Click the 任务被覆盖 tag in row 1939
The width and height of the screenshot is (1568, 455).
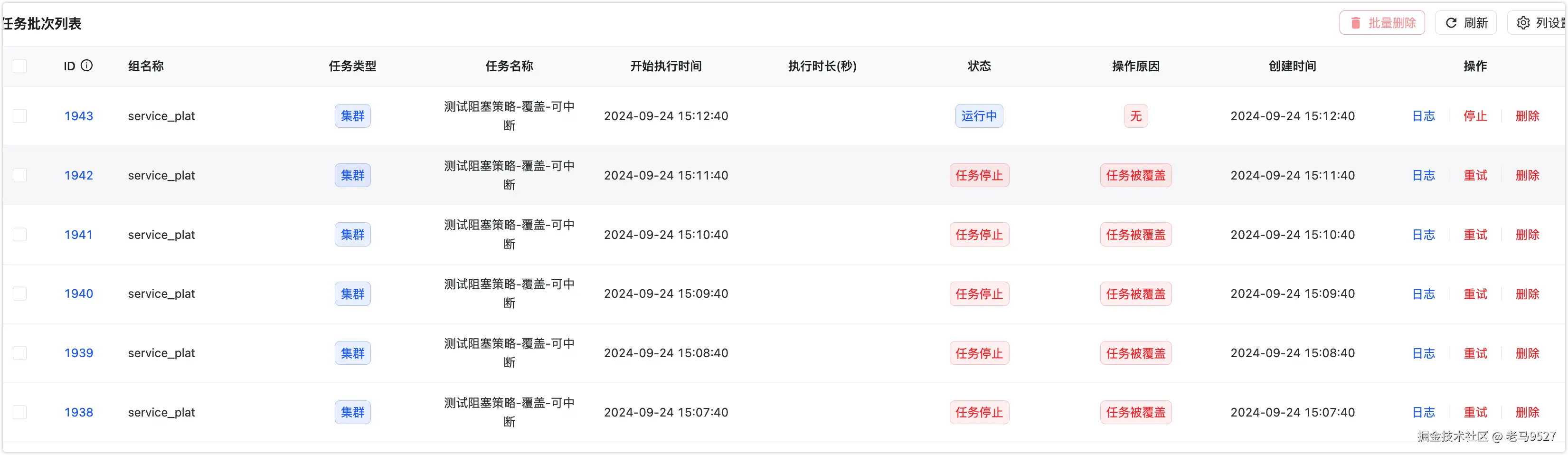click(x=1135, y=353)
